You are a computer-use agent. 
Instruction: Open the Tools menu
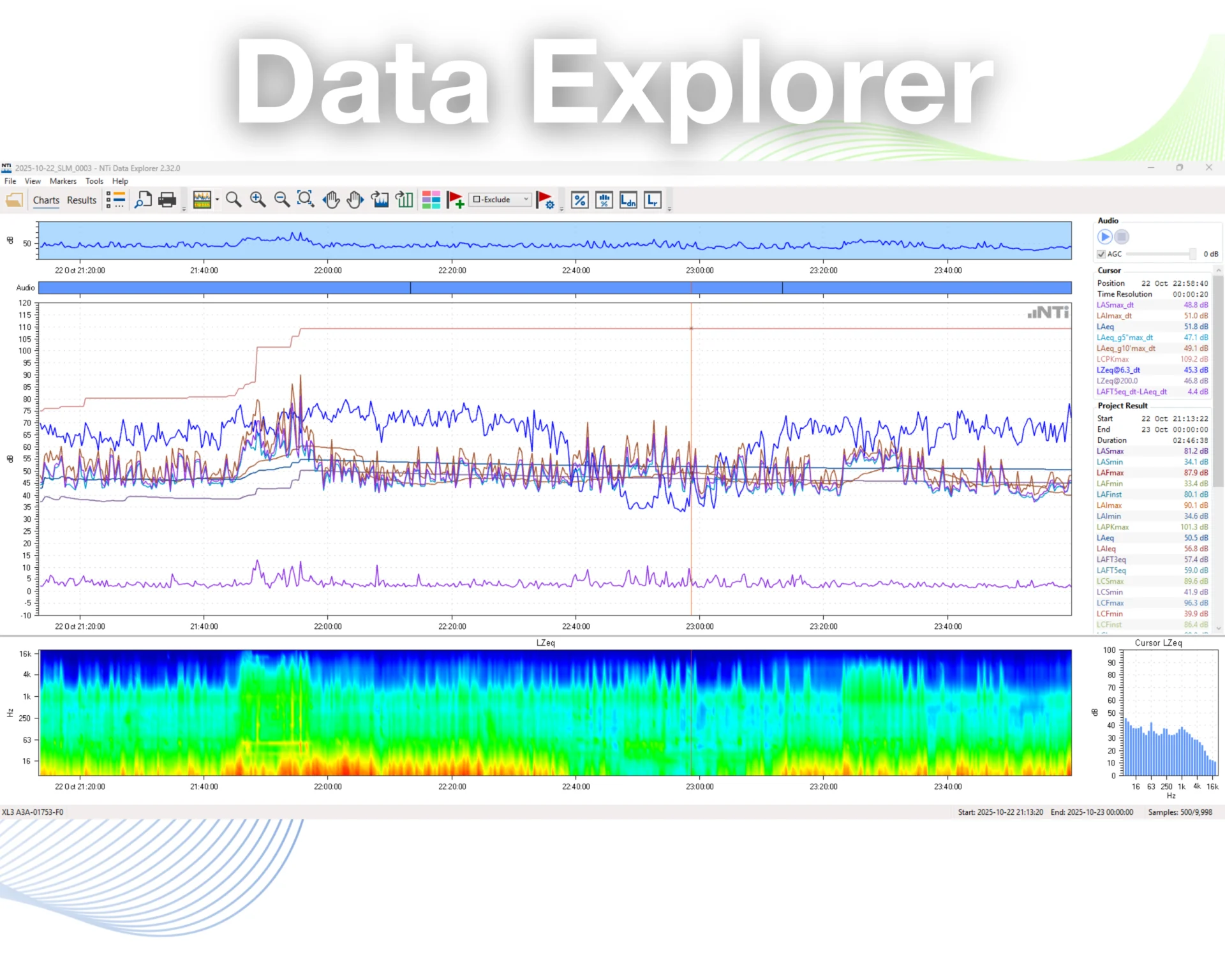click(94, 181)
